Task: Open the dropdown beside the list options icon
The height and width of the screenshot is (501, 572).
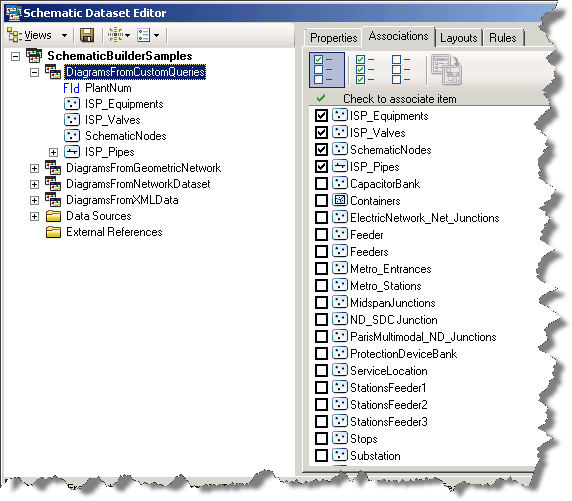Action: [156, 35]
